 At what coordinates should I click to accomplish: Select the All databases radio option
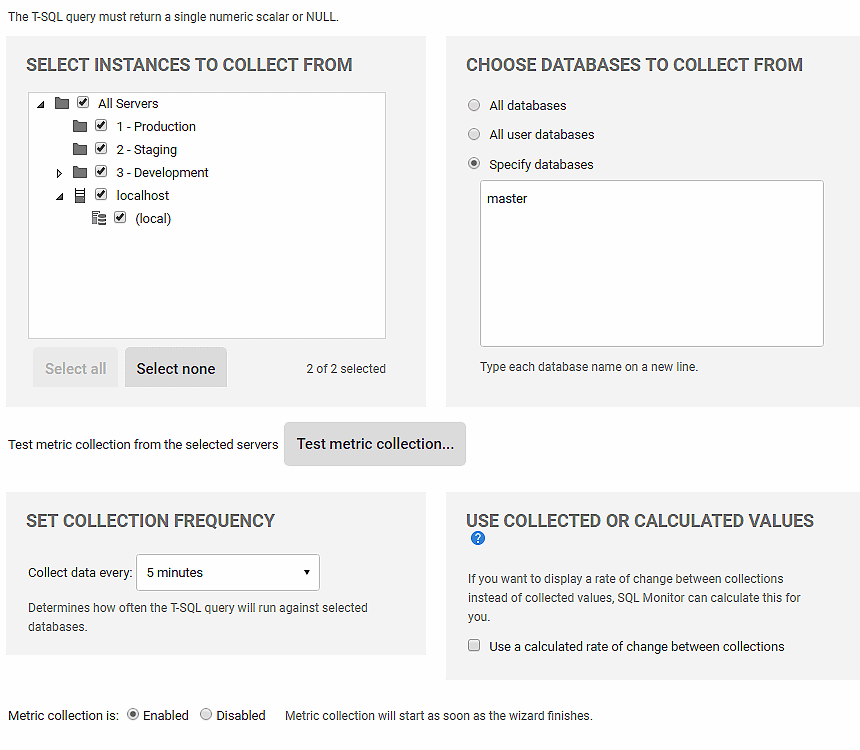[x=474, y=105]
